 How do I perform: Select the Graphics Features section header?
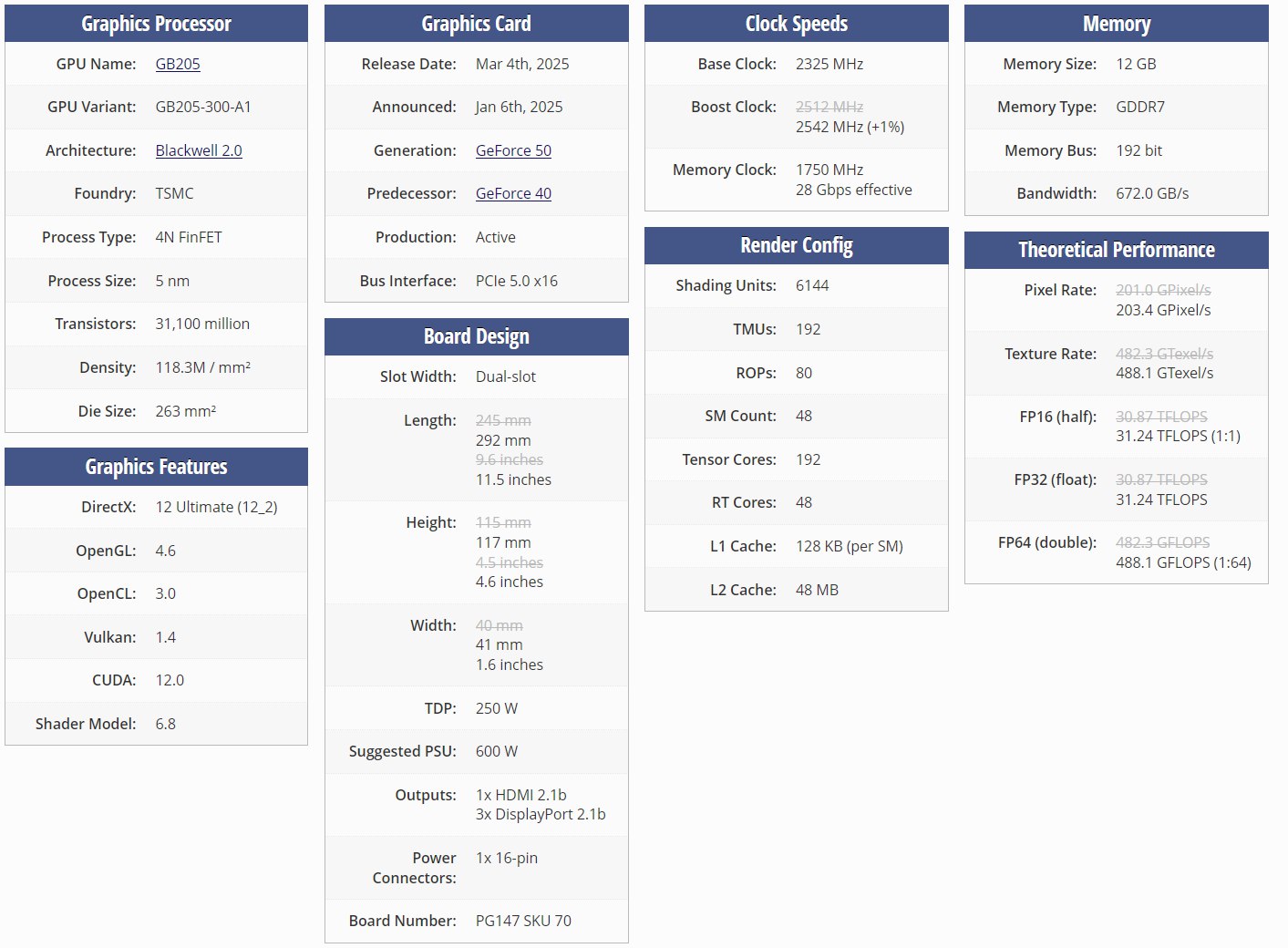[x=156, y=467]
